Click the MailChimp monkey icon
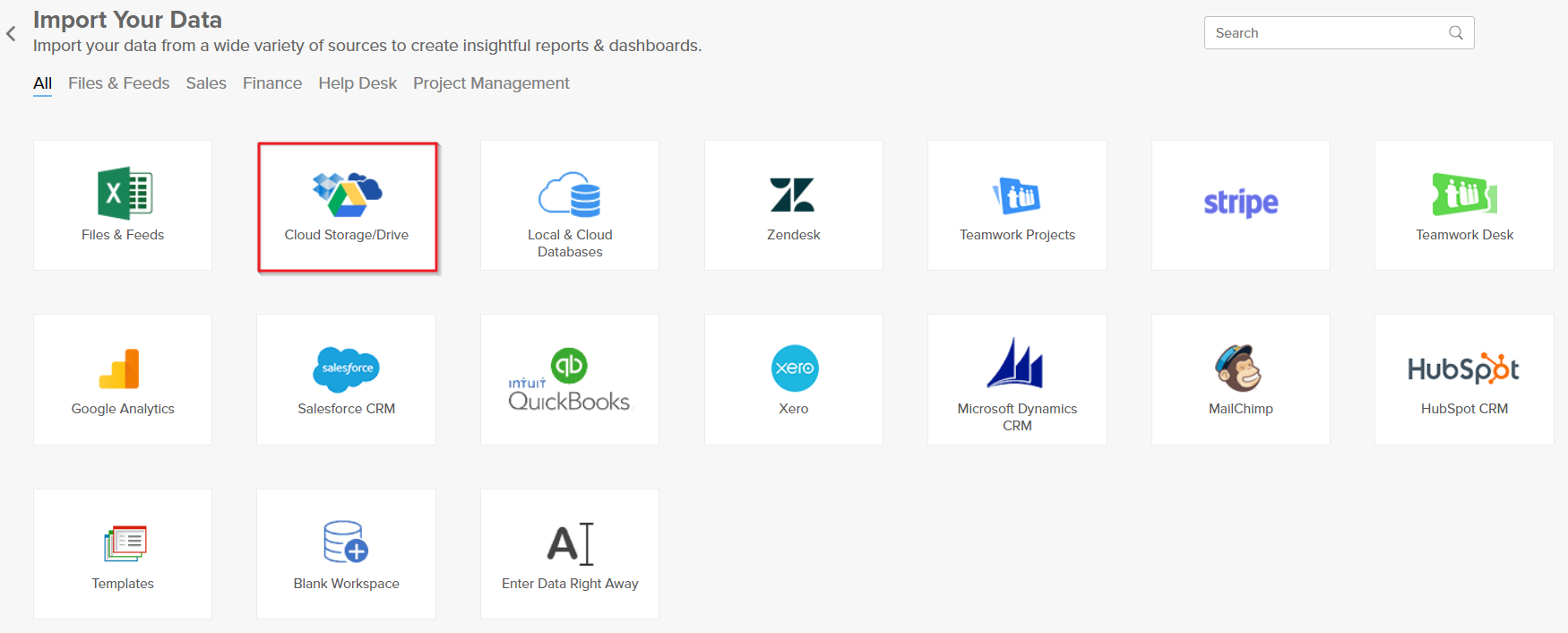The width and height of the screenshot is (1568, 633). (1239, 368)
